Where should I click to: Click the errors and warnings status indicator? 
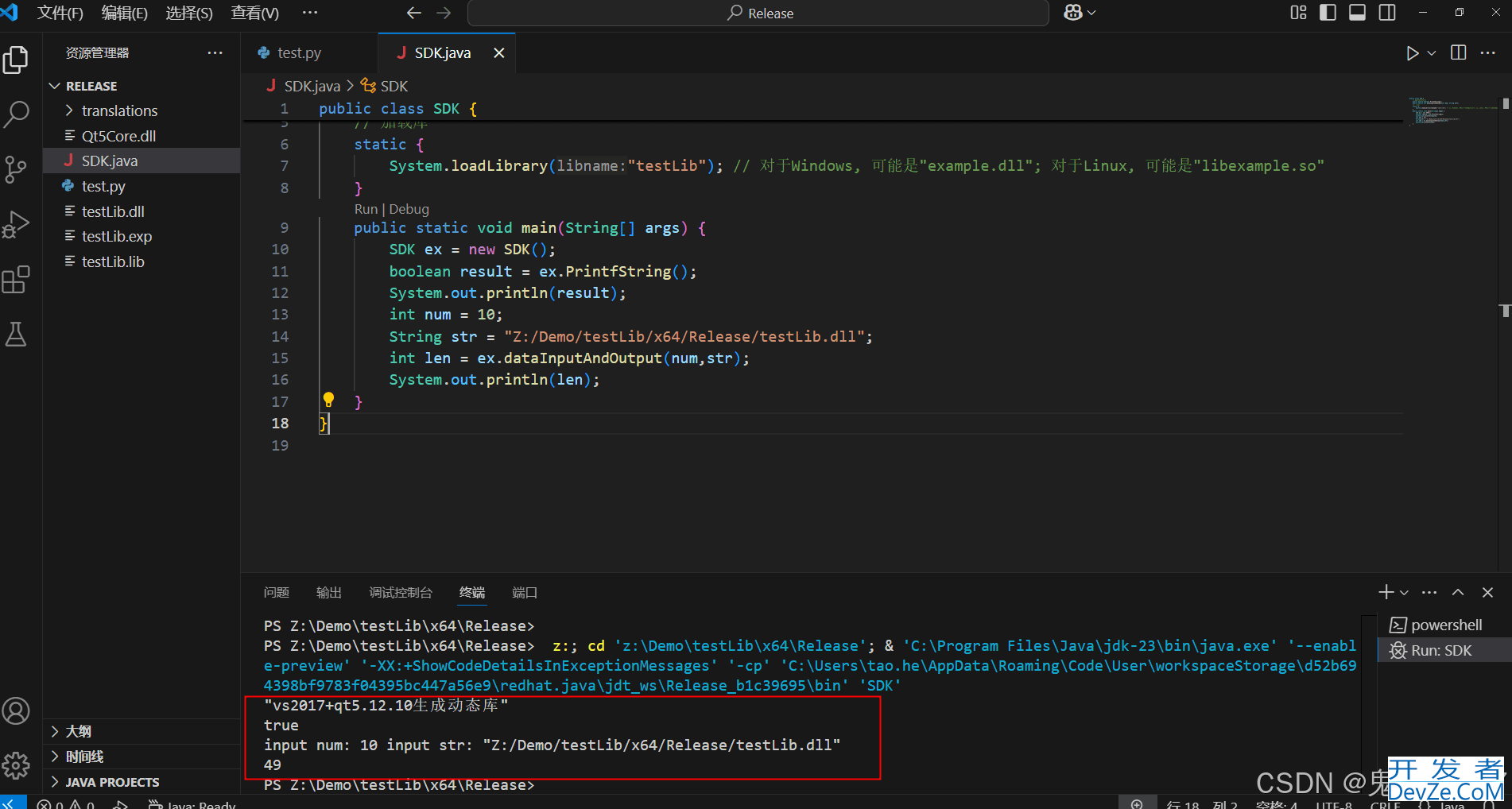(66, 803)
